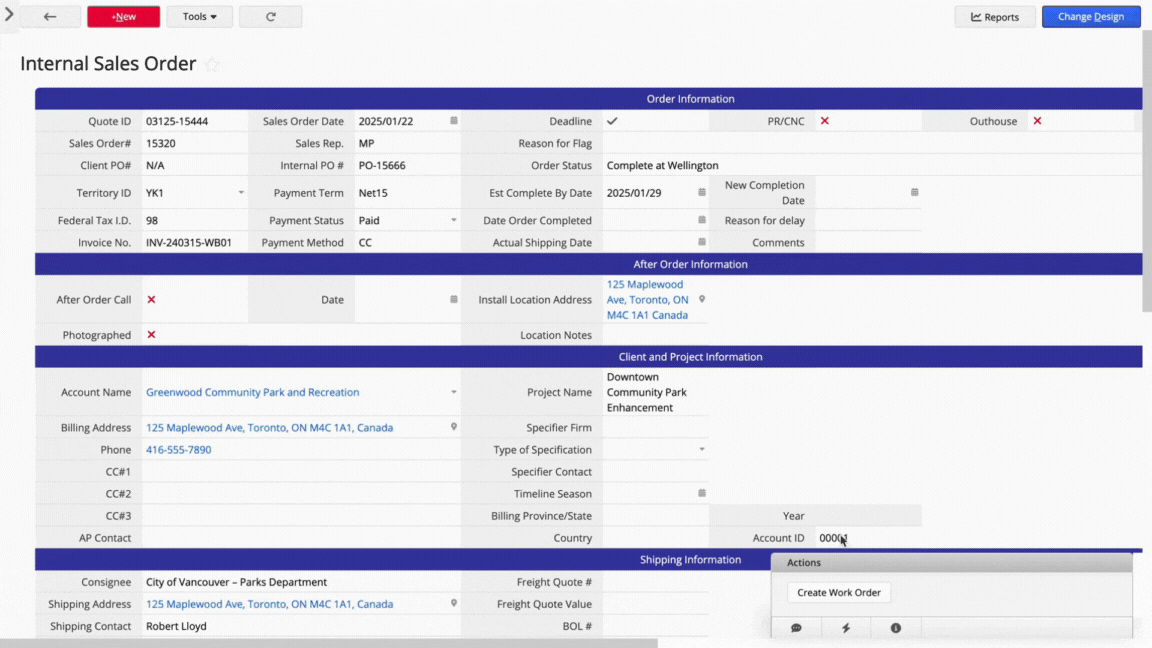The image size is (1152, 648).
Task: Open comments icon in Actions panel
Action: click(x=796, y=628)
